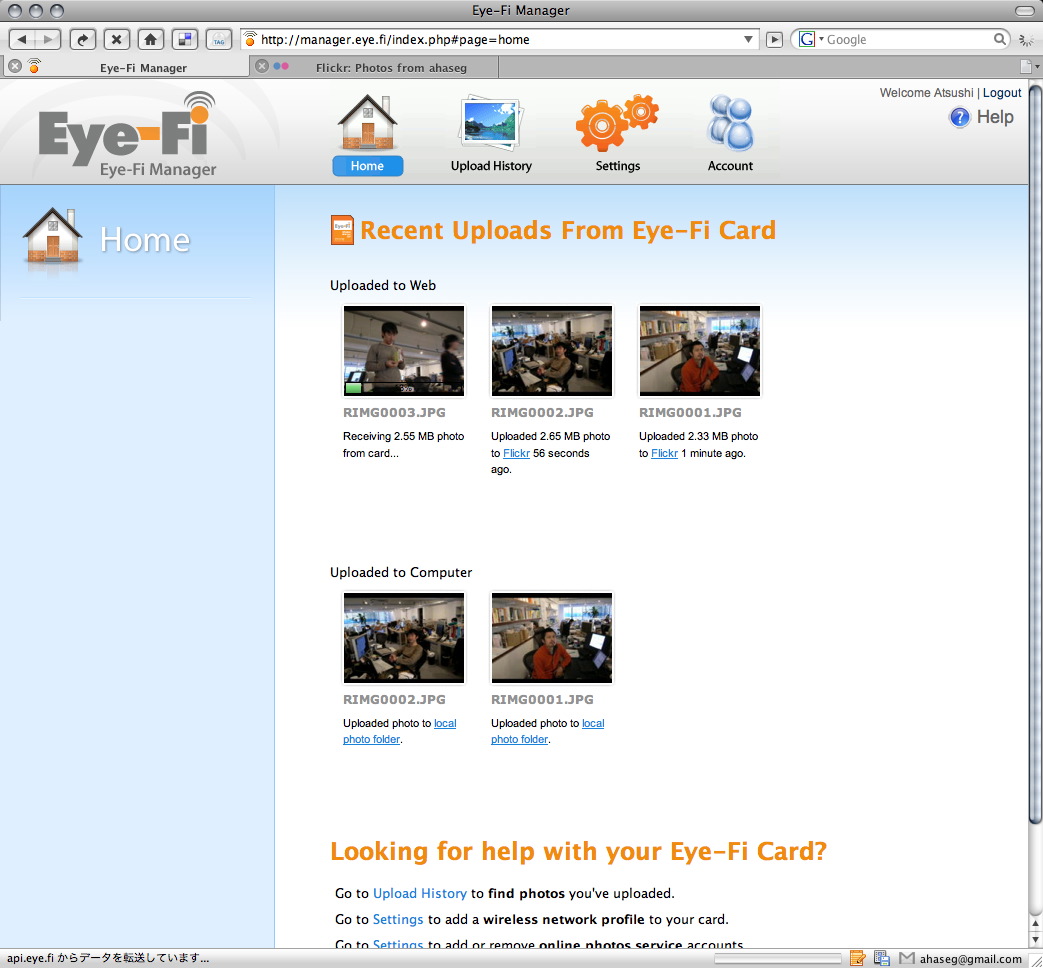Click the Logout link
The width and height of the screenshot is (1043, 968).
pyautogui.click(x=1002, y=92)
